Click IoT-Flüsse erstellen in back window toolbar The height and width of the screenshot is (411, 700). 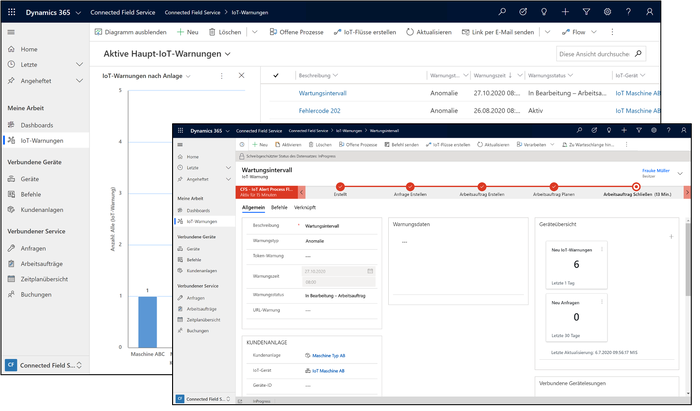[365, 32]
